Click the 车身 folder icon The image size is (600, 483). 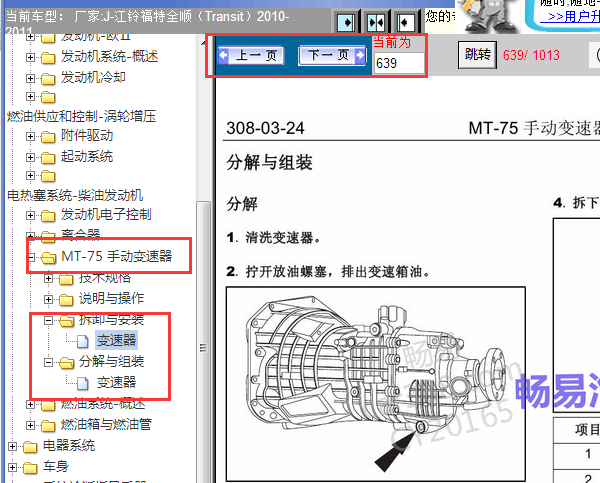[x=30, y=468]
